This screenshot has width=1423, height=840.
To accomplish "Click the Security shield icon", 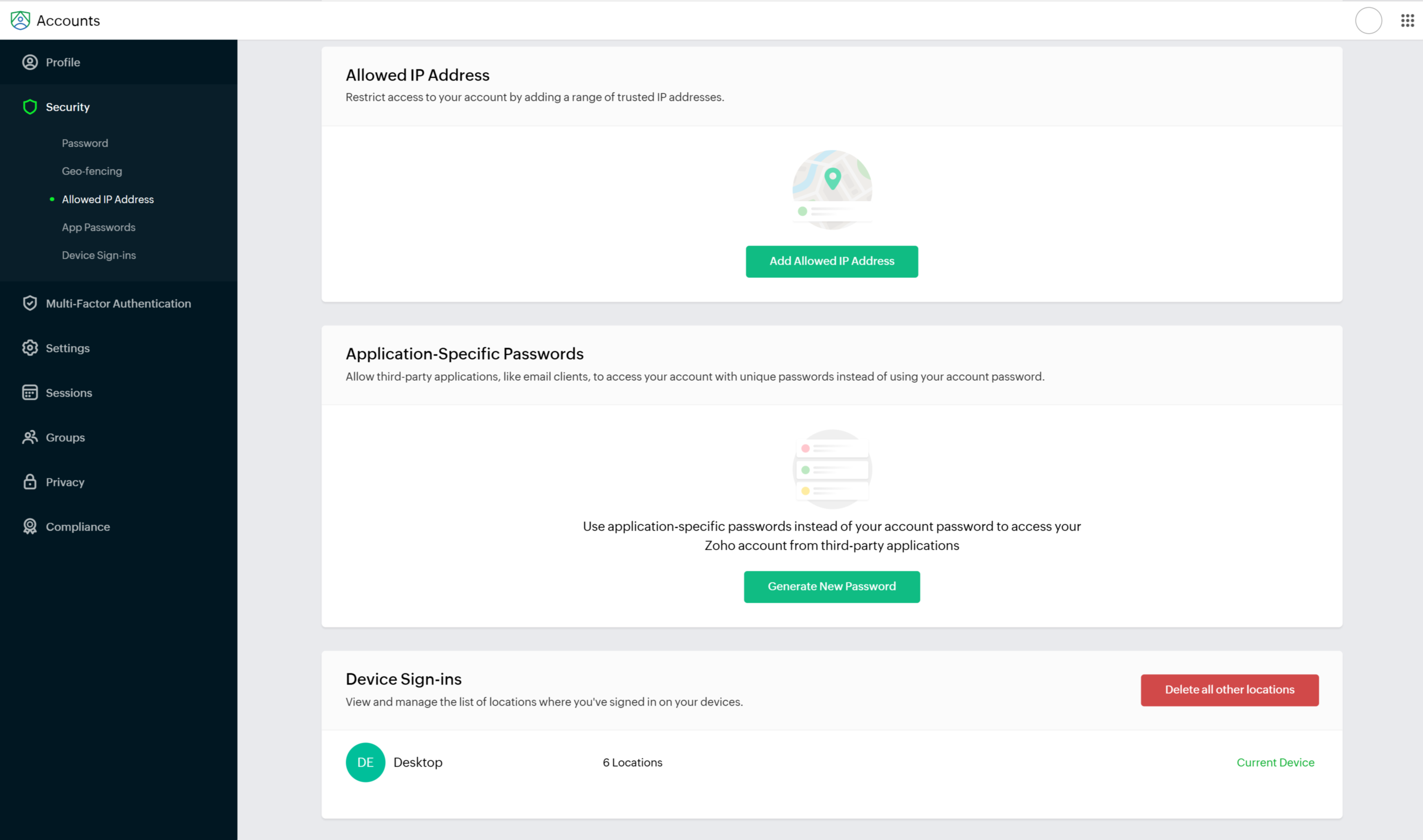I will pos(30,107).
